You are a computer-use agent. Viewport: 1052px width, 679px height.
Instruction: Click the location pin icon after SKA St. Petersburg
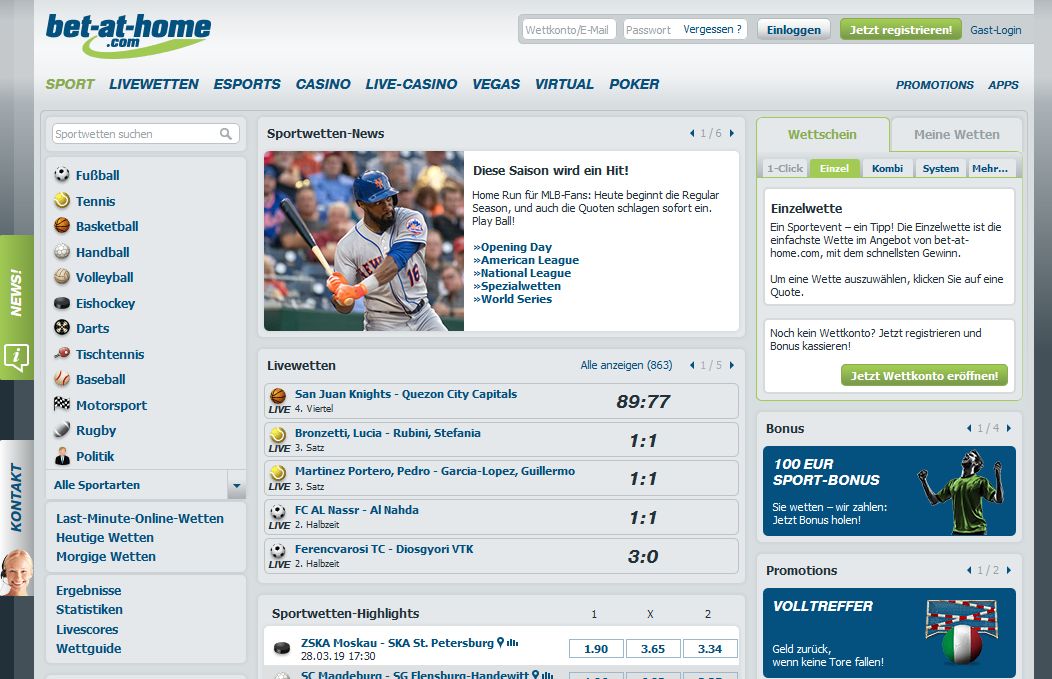click(x=500, y=642)
